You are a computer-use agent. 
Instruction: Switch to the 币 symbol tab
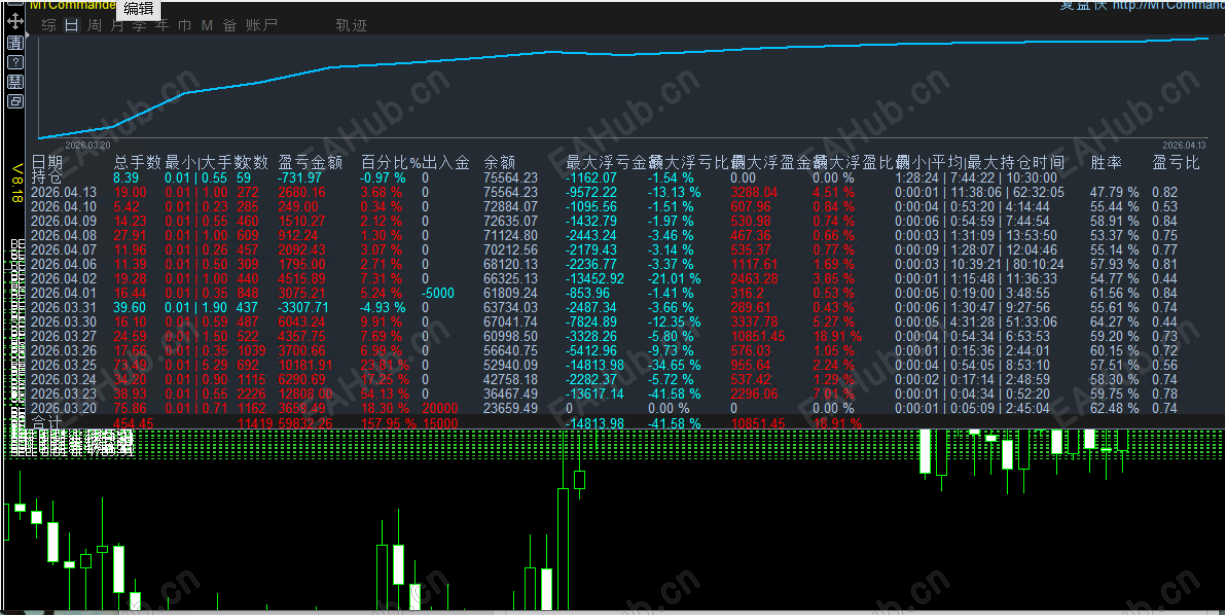pyautogui.click(x=184, y=26)
